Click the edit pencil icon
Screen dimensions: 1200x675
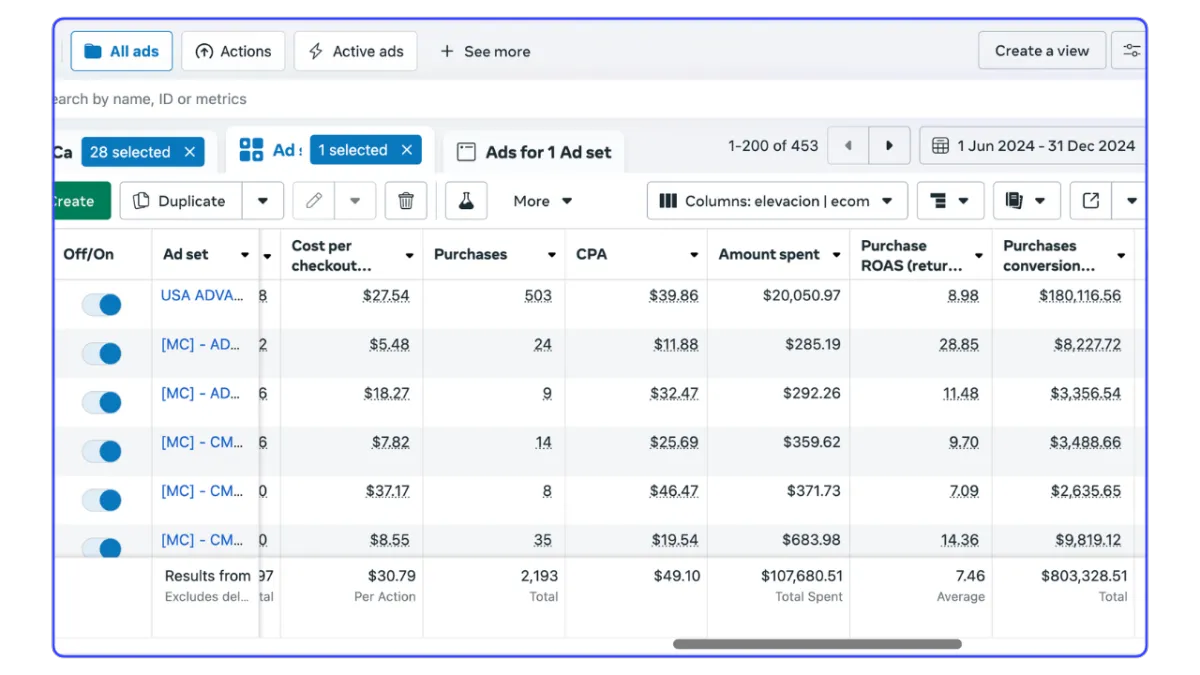[x=314, y=201]
